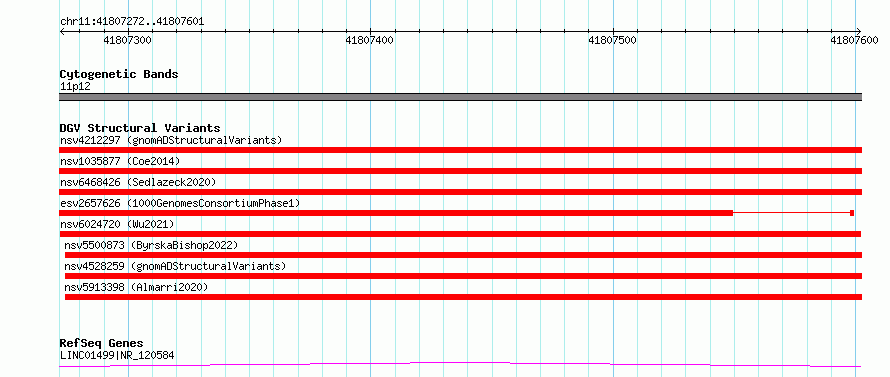Select the red bar for nsv4528259
890x377 pixels.
[463, 276]
